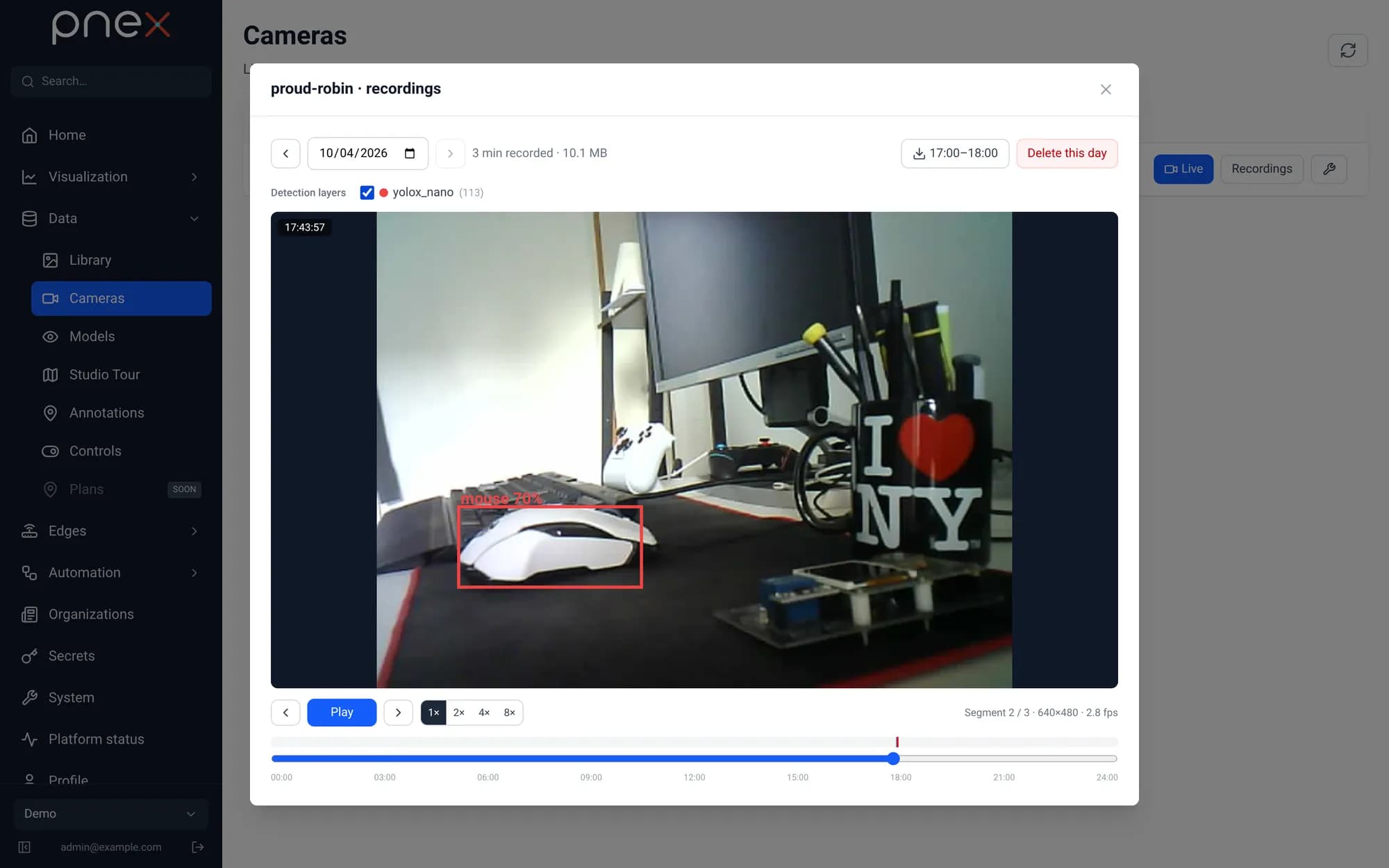Image resolution: width=1389 pixels, height=868 pixels.
Task: Expand the Edges chevron
Action: pos(194,531)
